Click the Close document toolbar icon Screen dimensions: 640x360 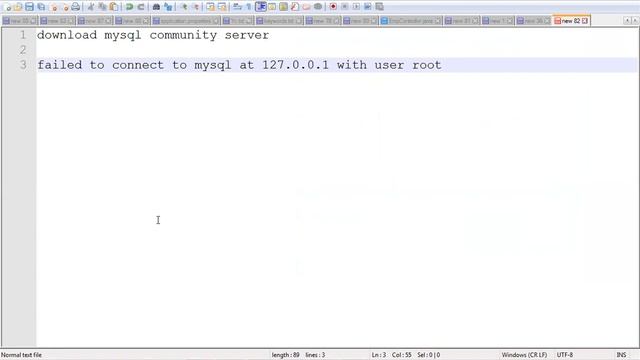coord(53,7)
